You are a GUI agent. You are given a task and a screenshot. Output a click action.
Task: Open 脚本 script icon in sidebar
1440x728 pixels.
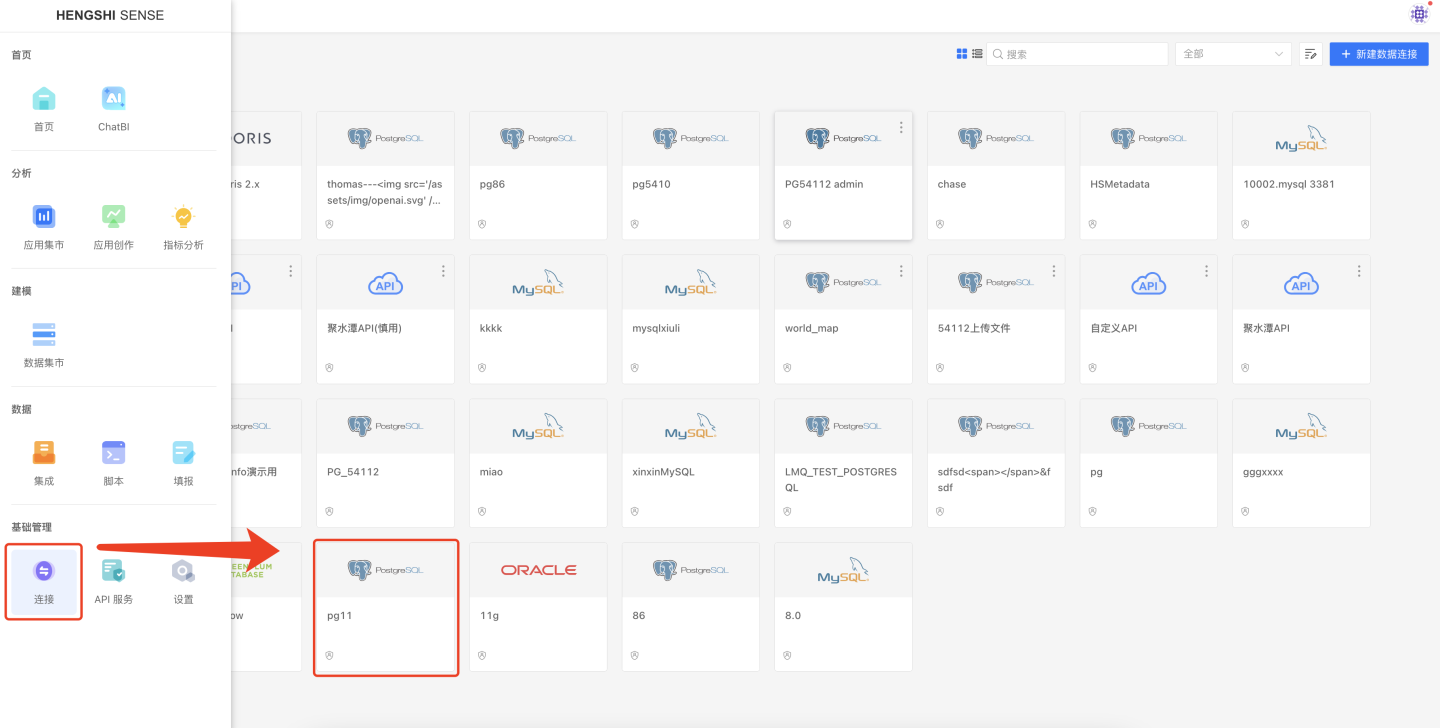tap(113, 453)
